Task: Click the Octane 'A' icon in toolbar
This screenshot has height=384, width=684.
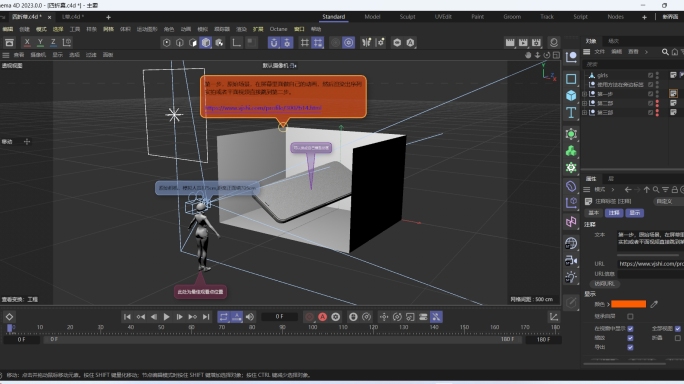Action: pyautogui.click(x=410, y=42)
